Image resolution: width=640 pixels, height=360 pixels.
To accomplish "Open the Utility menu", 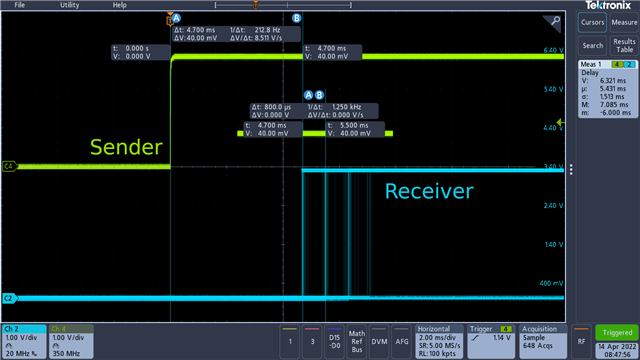I will pyautogui.click(x=69, y=5).
